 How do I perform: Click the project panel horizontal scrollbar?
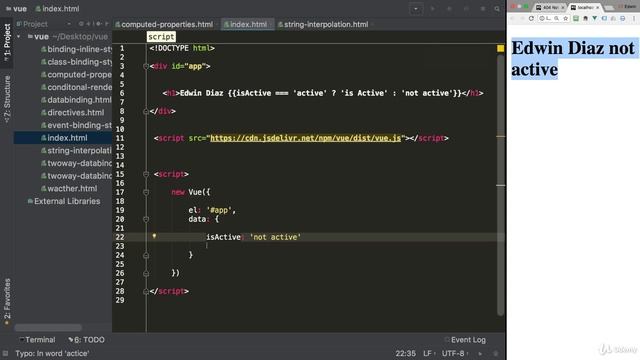point(48,328)
